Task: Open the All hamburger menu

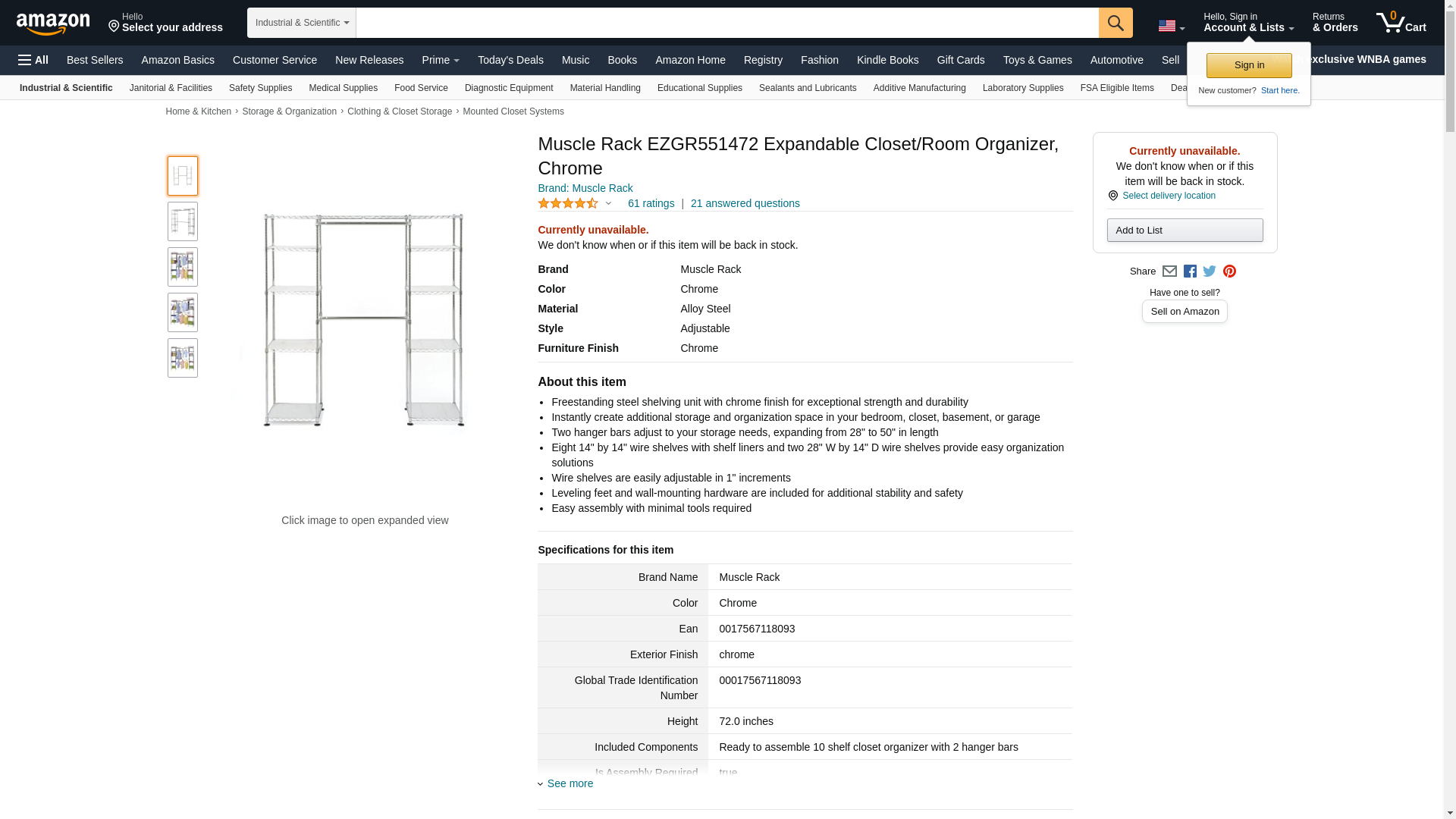Action: (33, 60)
